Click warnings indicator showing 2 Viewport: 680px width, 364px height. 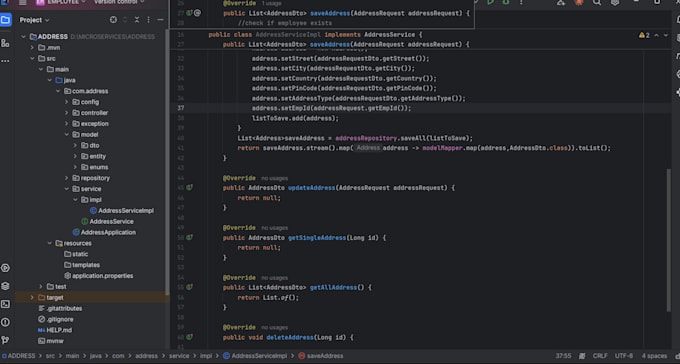644,35
